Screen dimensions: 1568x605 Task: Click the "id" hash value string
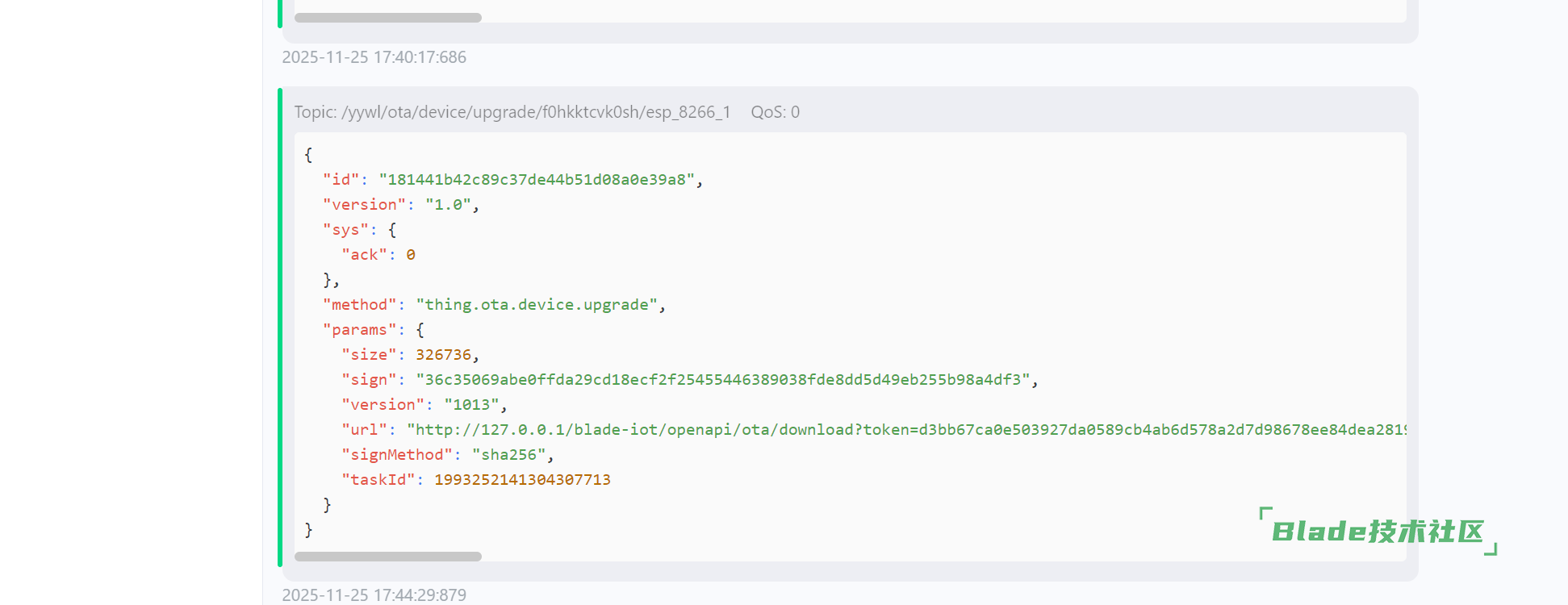click(x=537, y=180)
